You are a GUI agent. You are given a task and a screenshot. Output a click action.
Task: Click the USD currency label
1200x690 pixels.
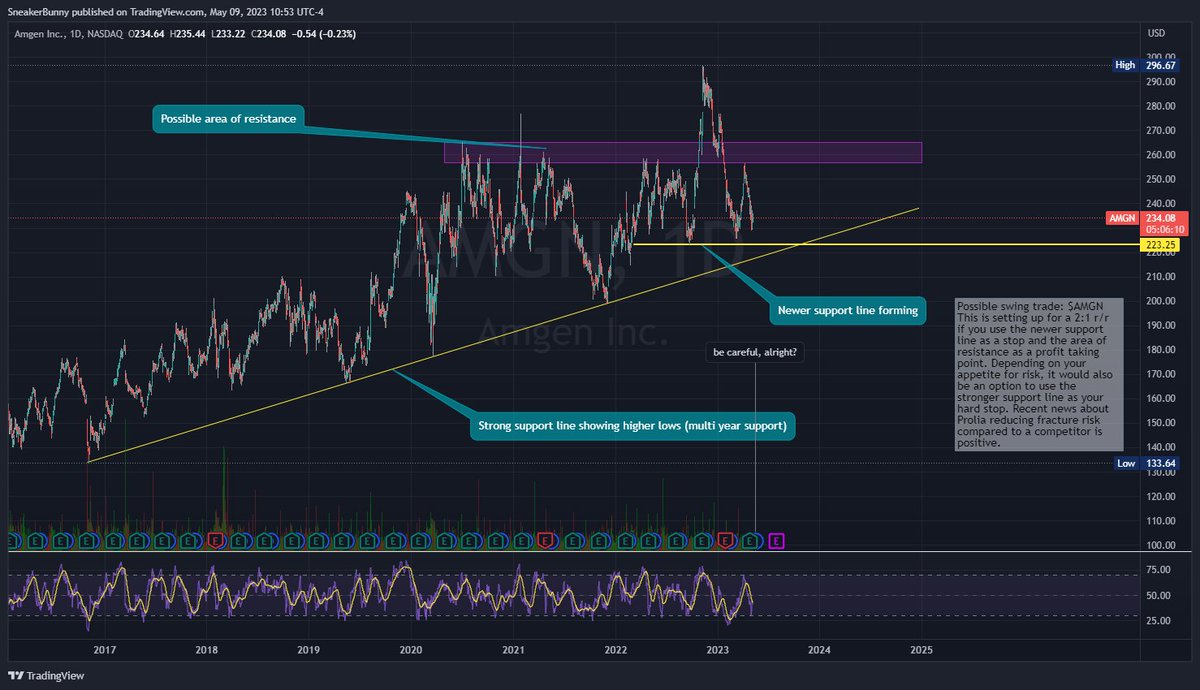click(1157, 34)
